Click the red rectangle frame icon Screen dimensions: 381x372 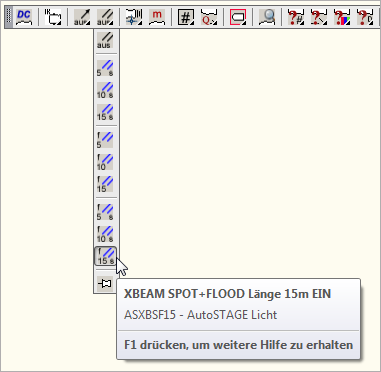coord(238,17)
